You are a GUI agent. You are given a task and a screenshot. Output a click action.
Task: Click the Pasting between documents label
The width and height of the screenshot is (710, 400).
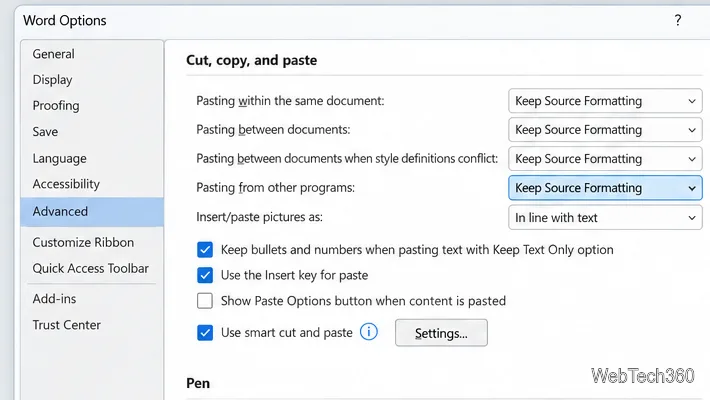tap(273, 130)
